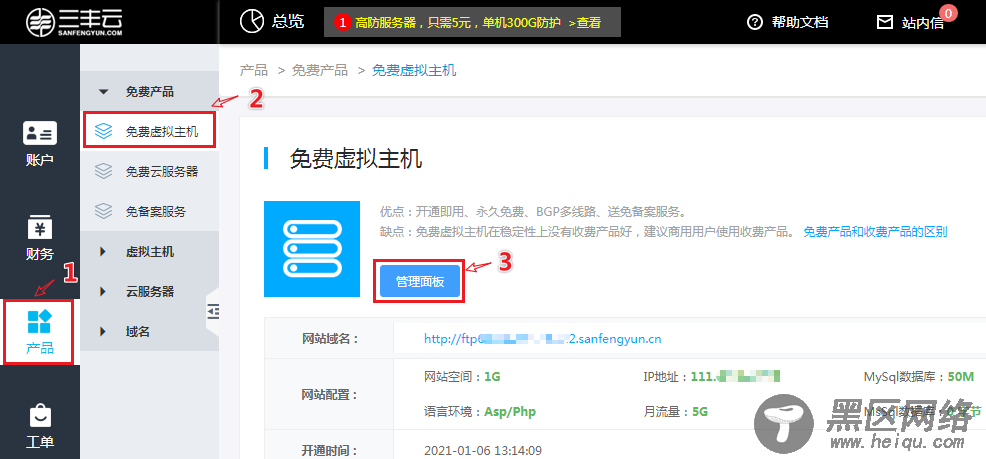Expand the 域名 section

click(150, 331)
